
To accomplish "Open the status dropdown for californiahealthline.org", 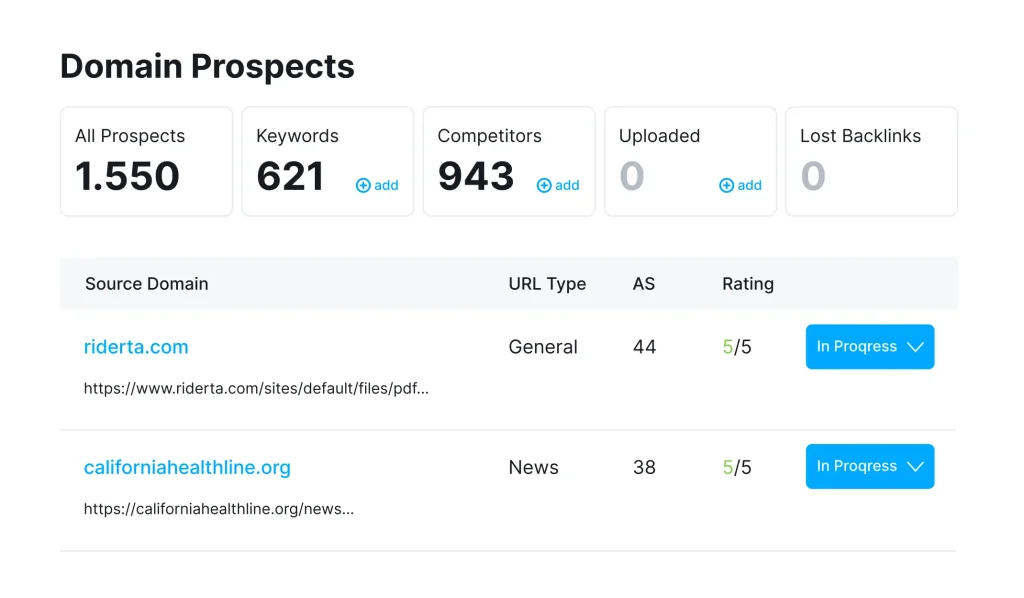I will [x=869, y=466].
